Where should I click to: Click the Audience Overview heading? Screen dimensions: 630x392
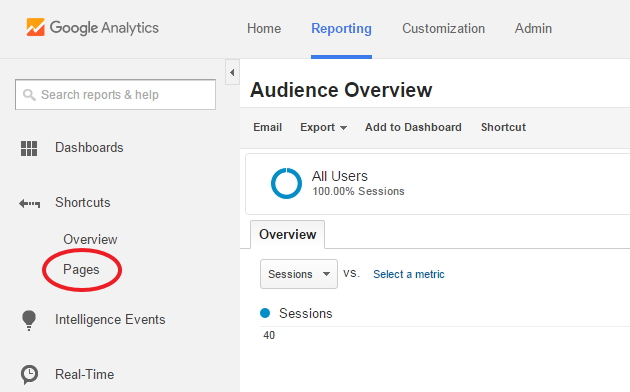point(341,90)
